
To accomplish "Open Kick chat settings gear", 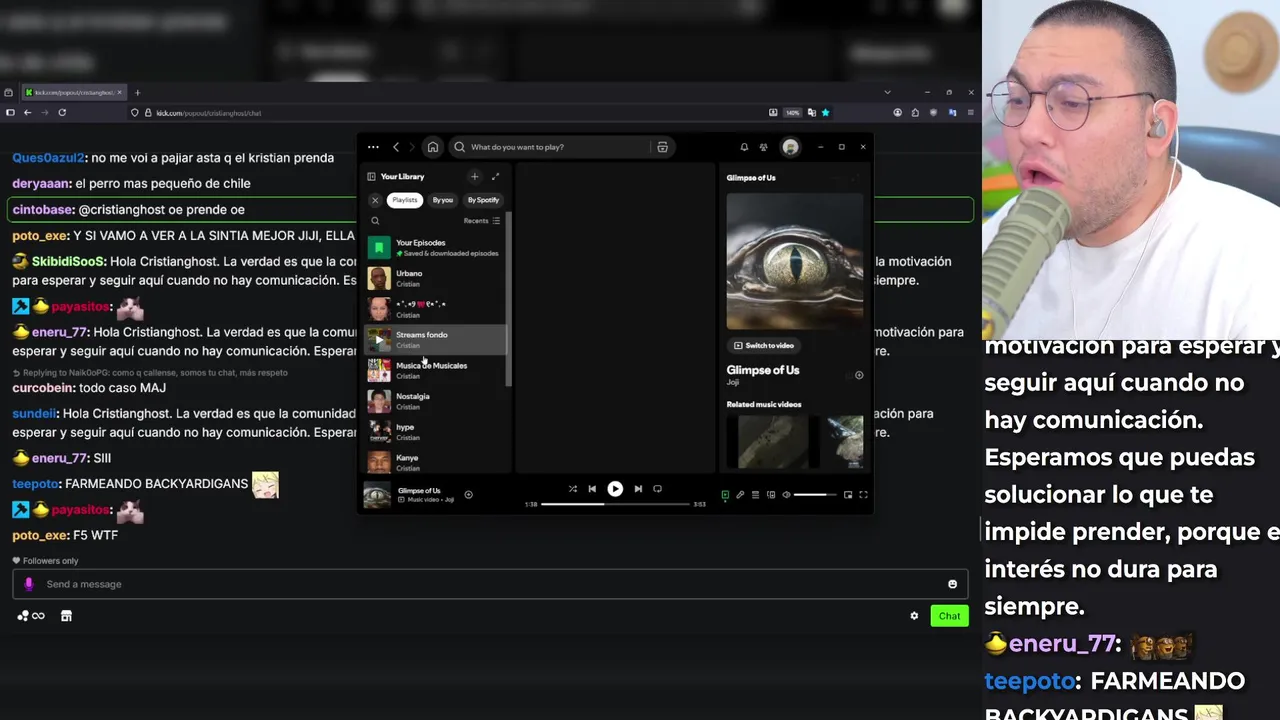I will (914, 616).
